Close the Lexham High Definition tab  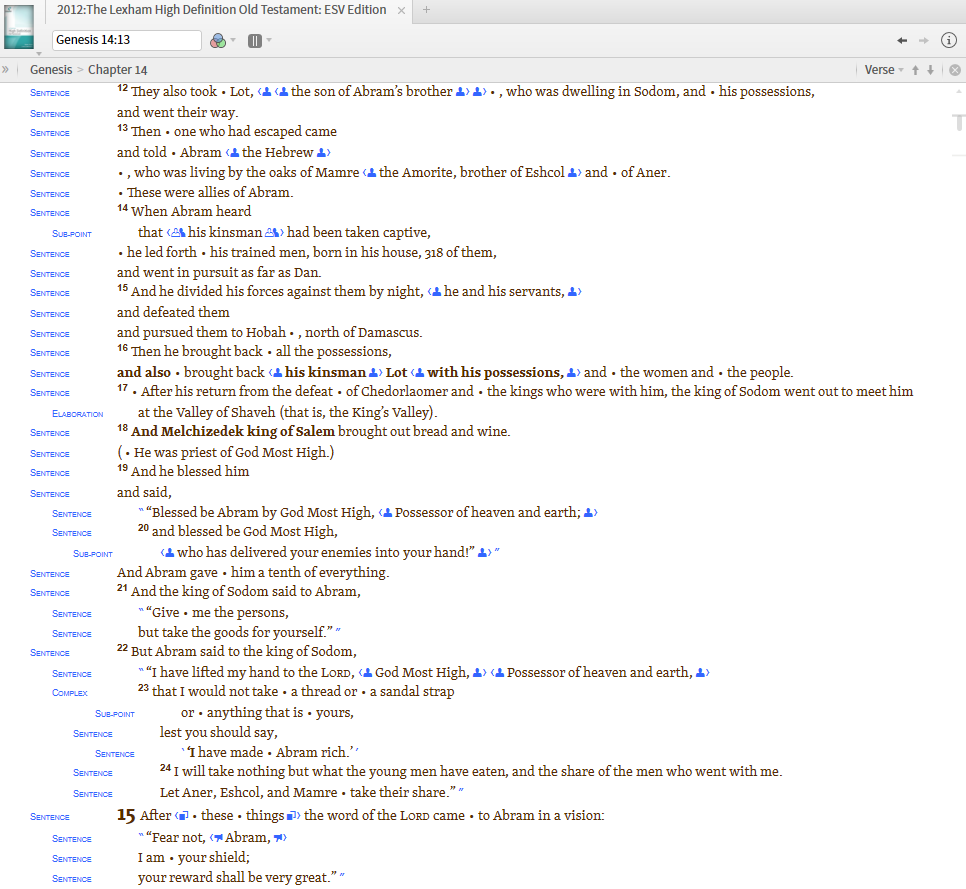point(401,10)
